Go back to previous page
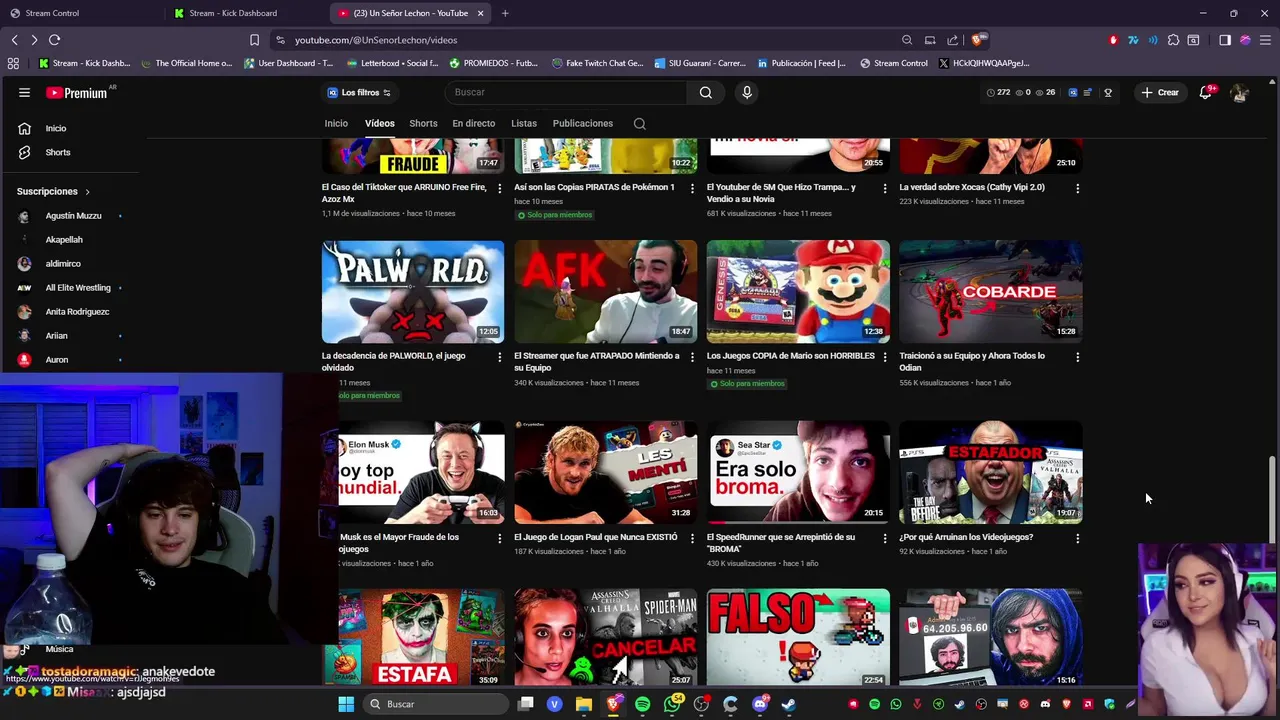 [x=14, y=40]
